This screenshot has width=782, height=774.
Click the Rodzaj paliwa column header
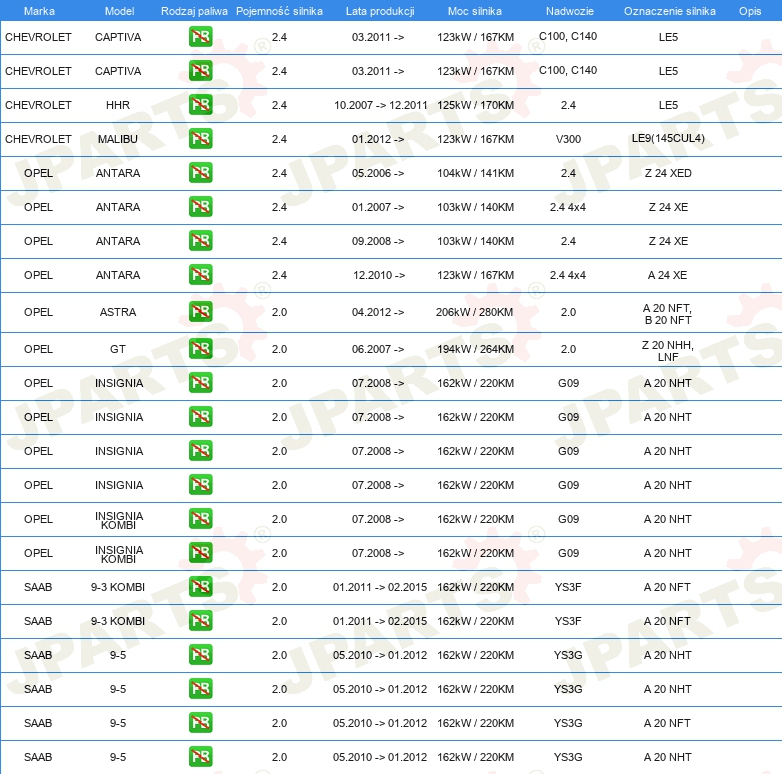point(194,10)
